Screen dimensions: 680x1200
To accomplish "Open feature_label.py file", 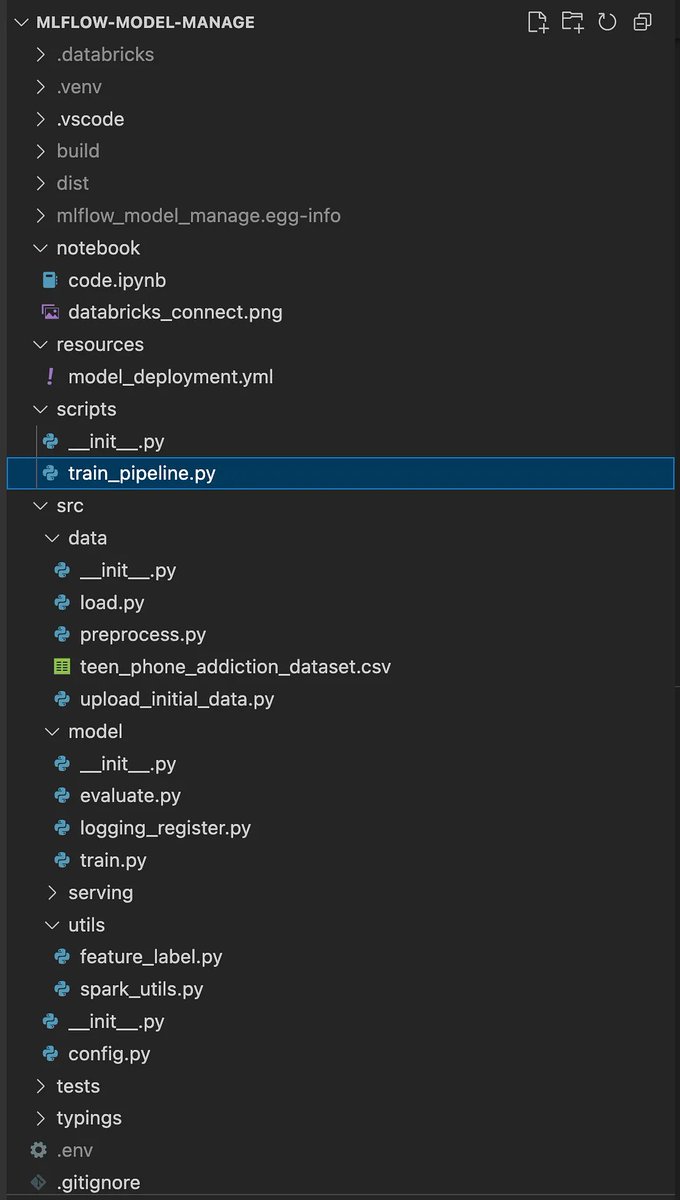I will 151,957.
